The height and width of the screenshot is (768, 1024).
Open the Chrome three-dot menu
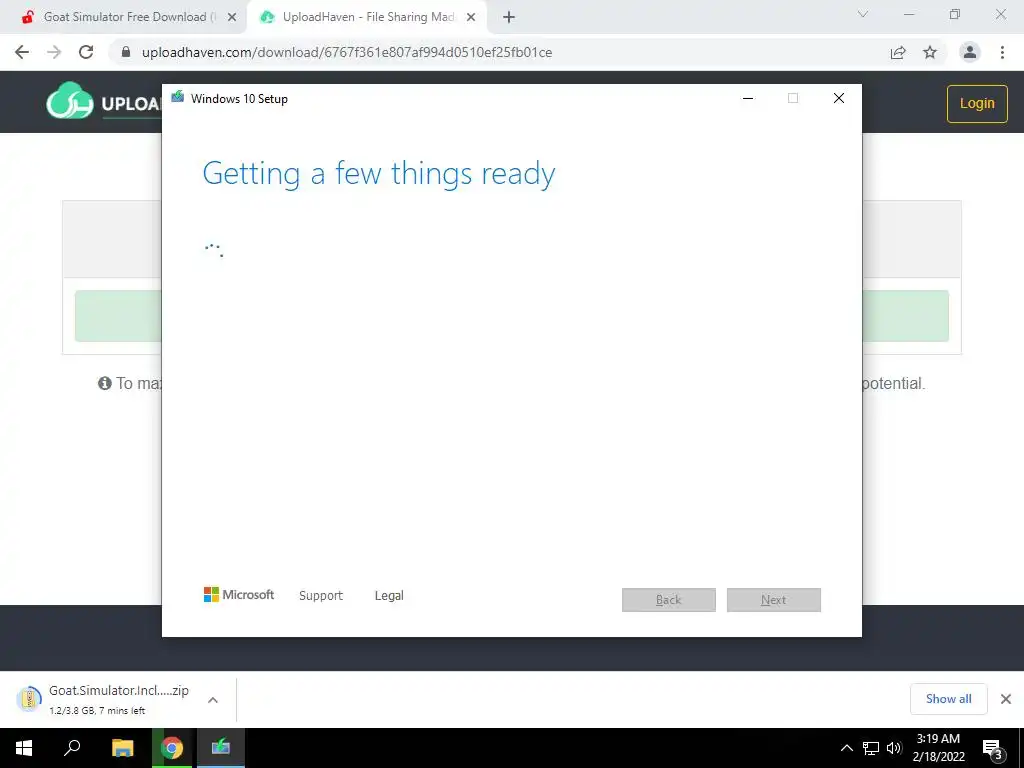coord(1002,52)
